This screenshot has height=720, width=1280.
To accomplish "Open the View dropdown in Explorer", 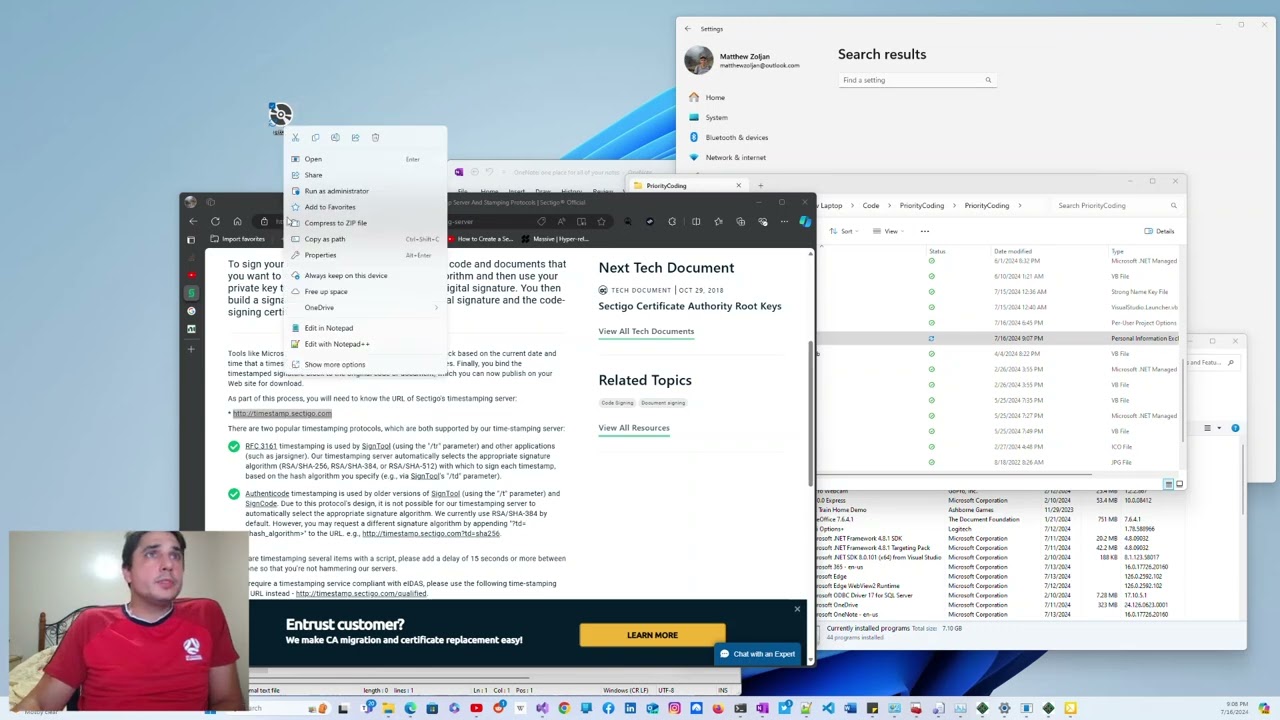I will point(890,231).
